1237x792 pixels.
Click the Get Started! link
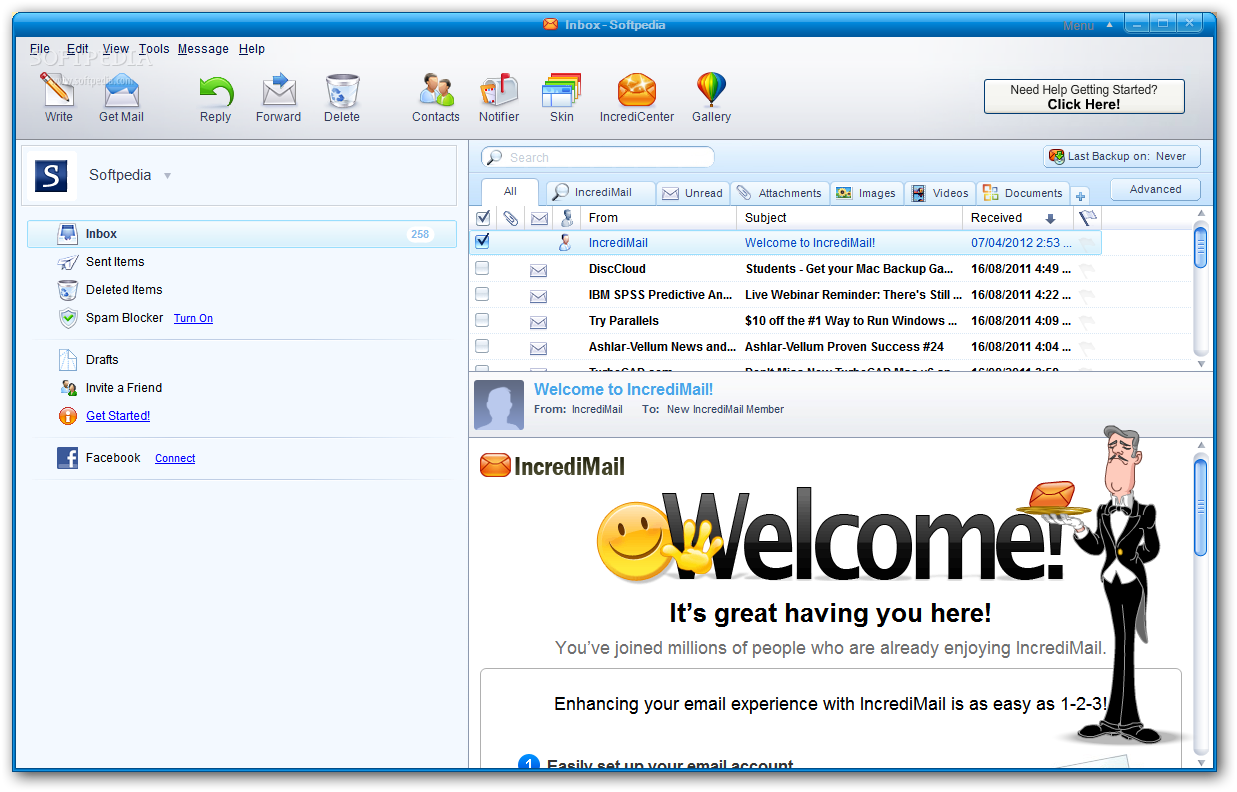click(118, 416)
